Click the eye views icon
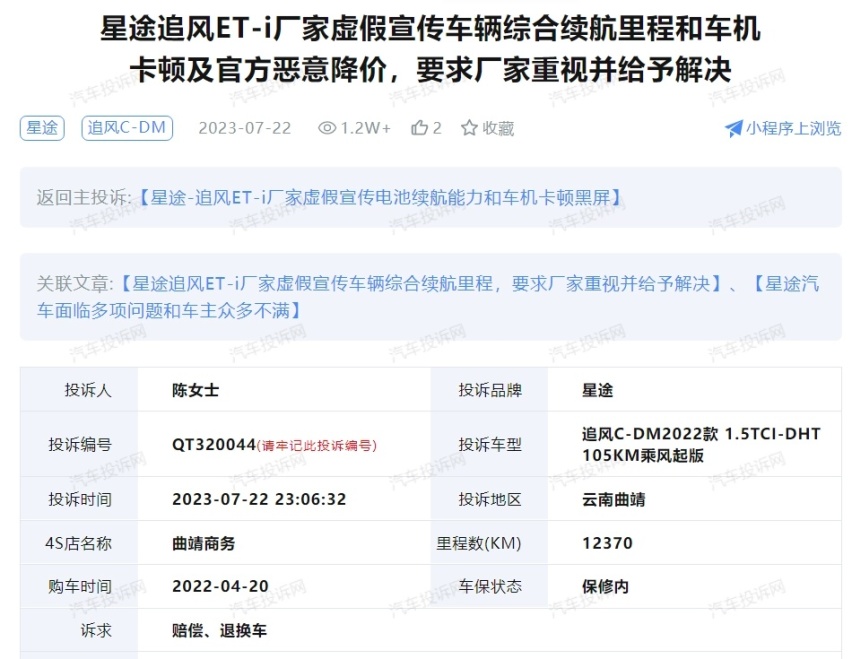 click(x=327, y=128)
